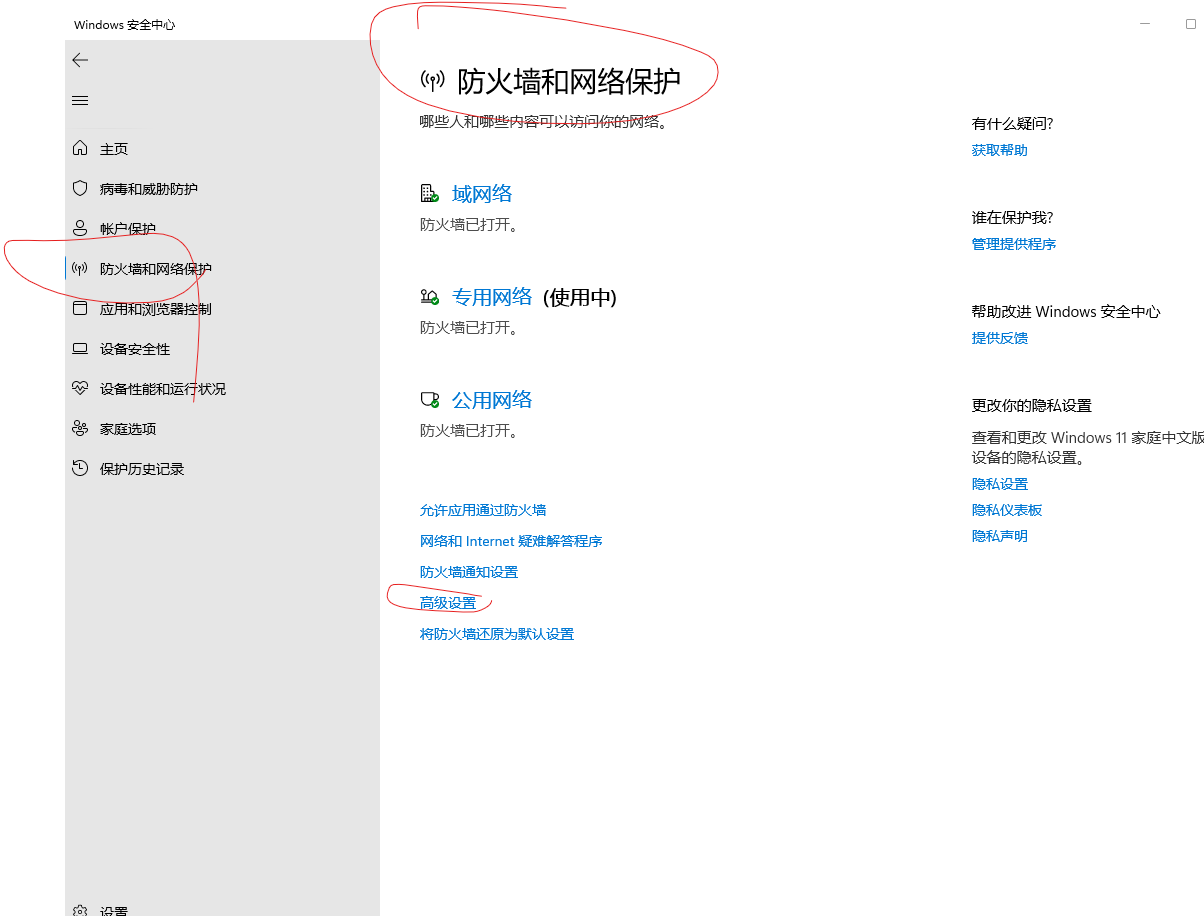The width and height of the screenshot is (1204, 916).
Task: Click the 域网络 building icon
Action: [430, 193]
